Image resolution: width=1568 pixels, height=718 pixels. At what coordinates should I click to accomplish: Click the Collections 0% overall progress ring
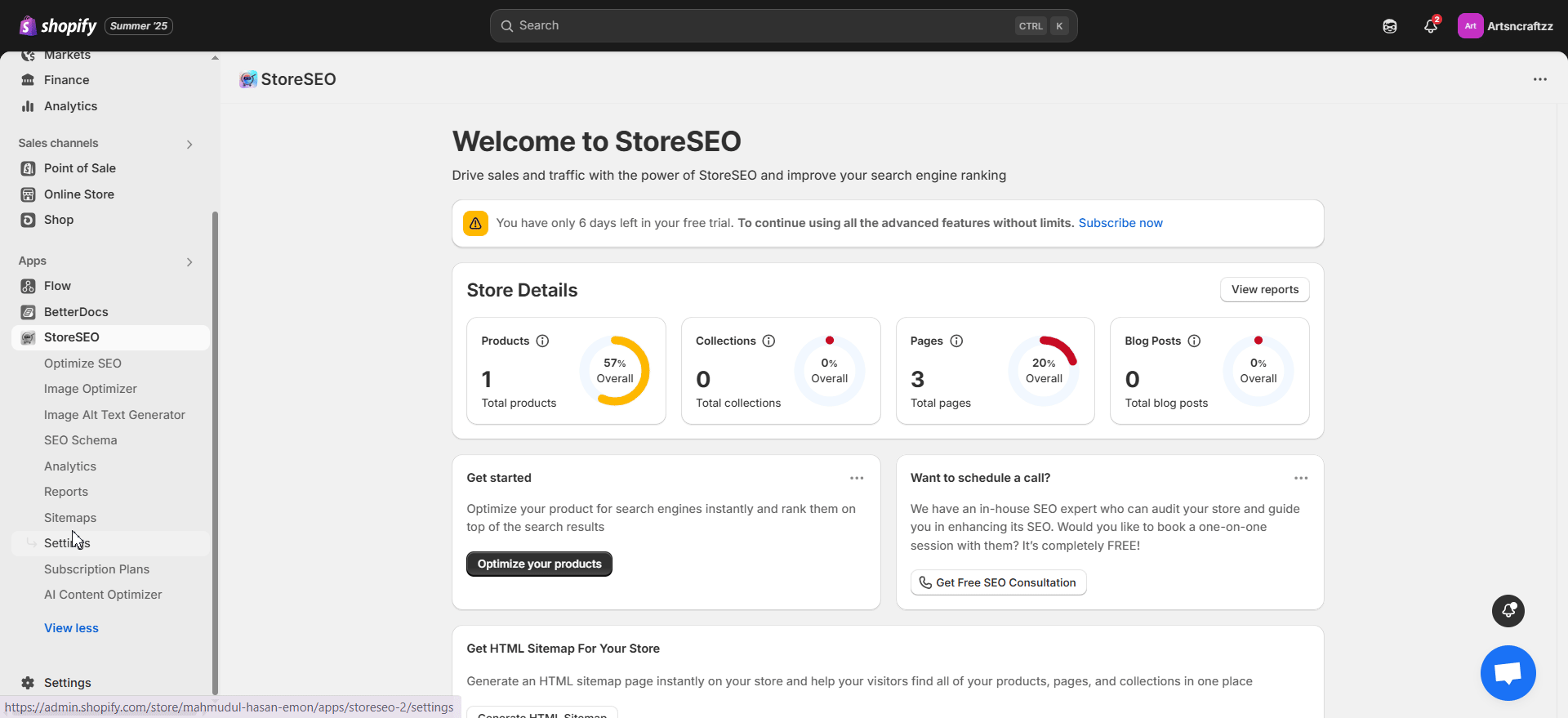coord(829,371)
